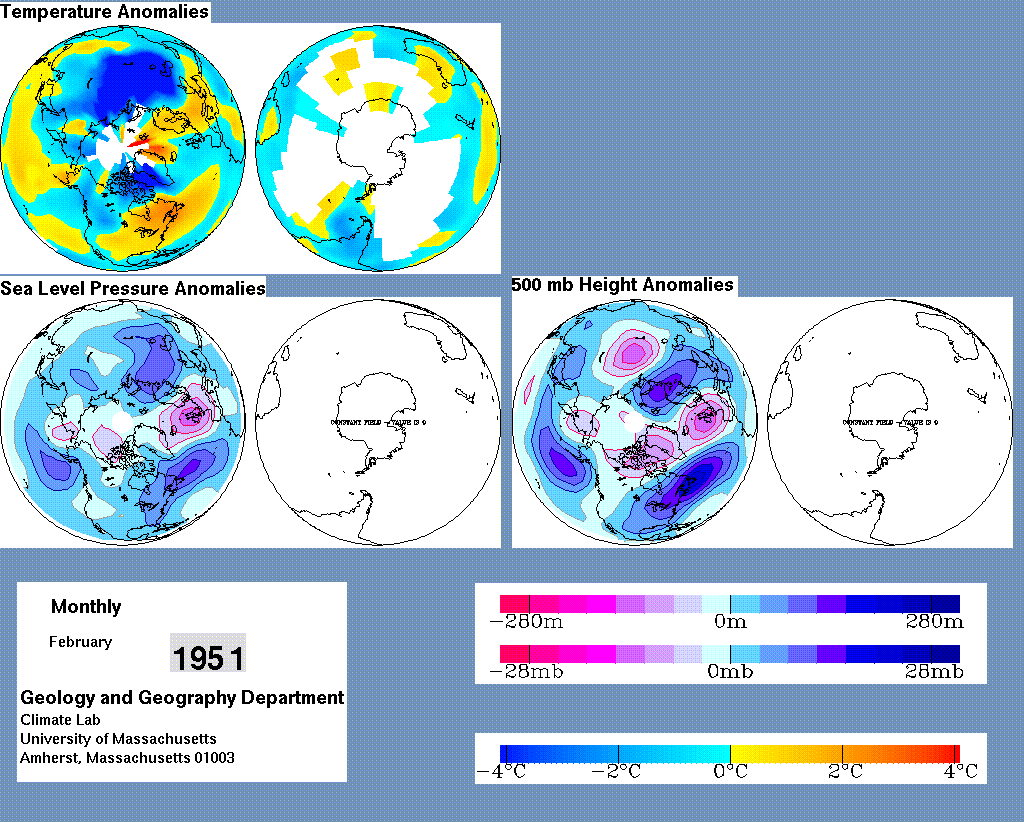This screenshot has width=1024, height=822.
Task: Click the −28mb scale label
Action: pyautogui.click(x=526, y=671)
